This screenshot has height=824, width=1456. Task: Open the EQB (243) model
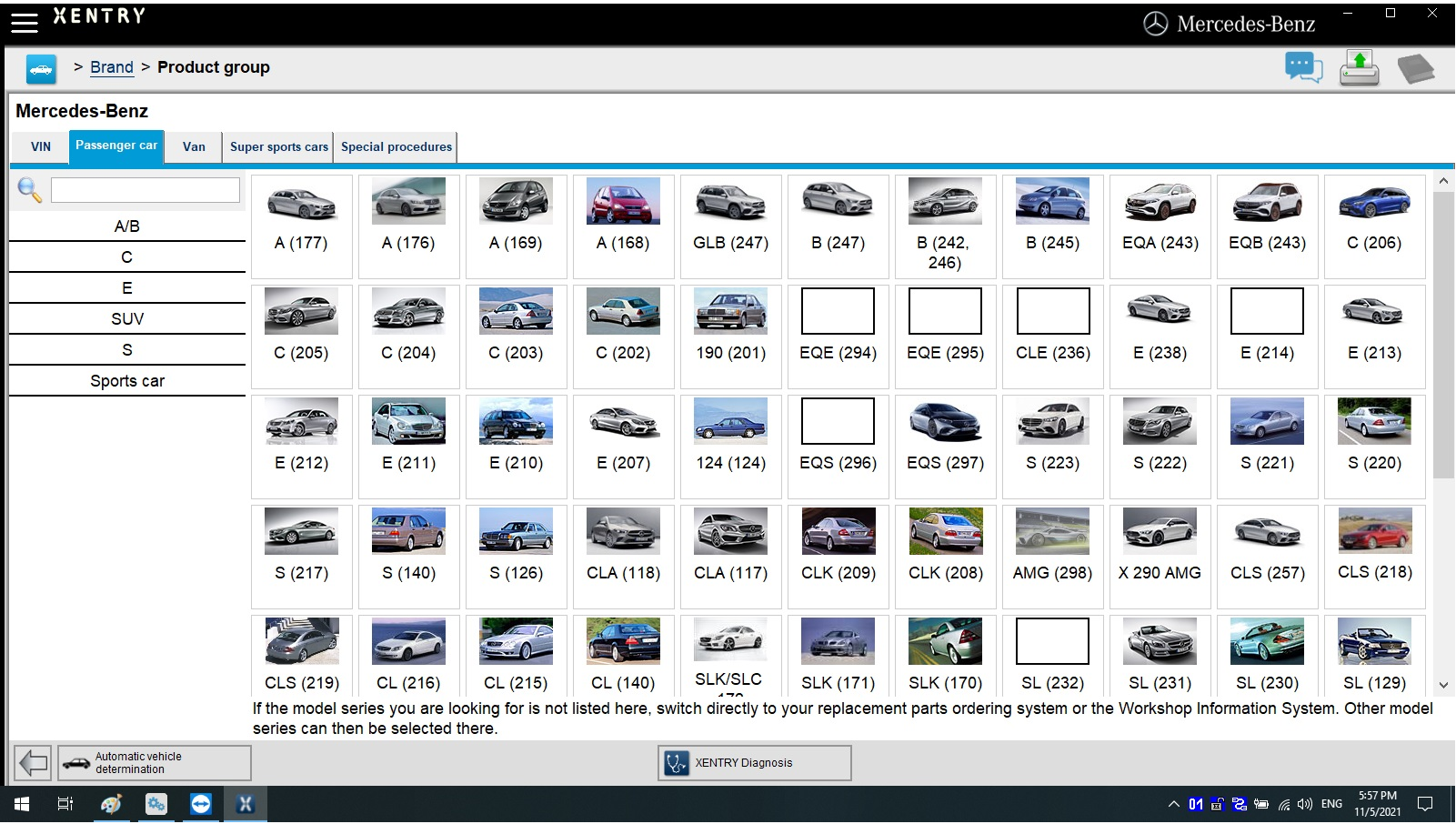click(x=1268, y=226)
